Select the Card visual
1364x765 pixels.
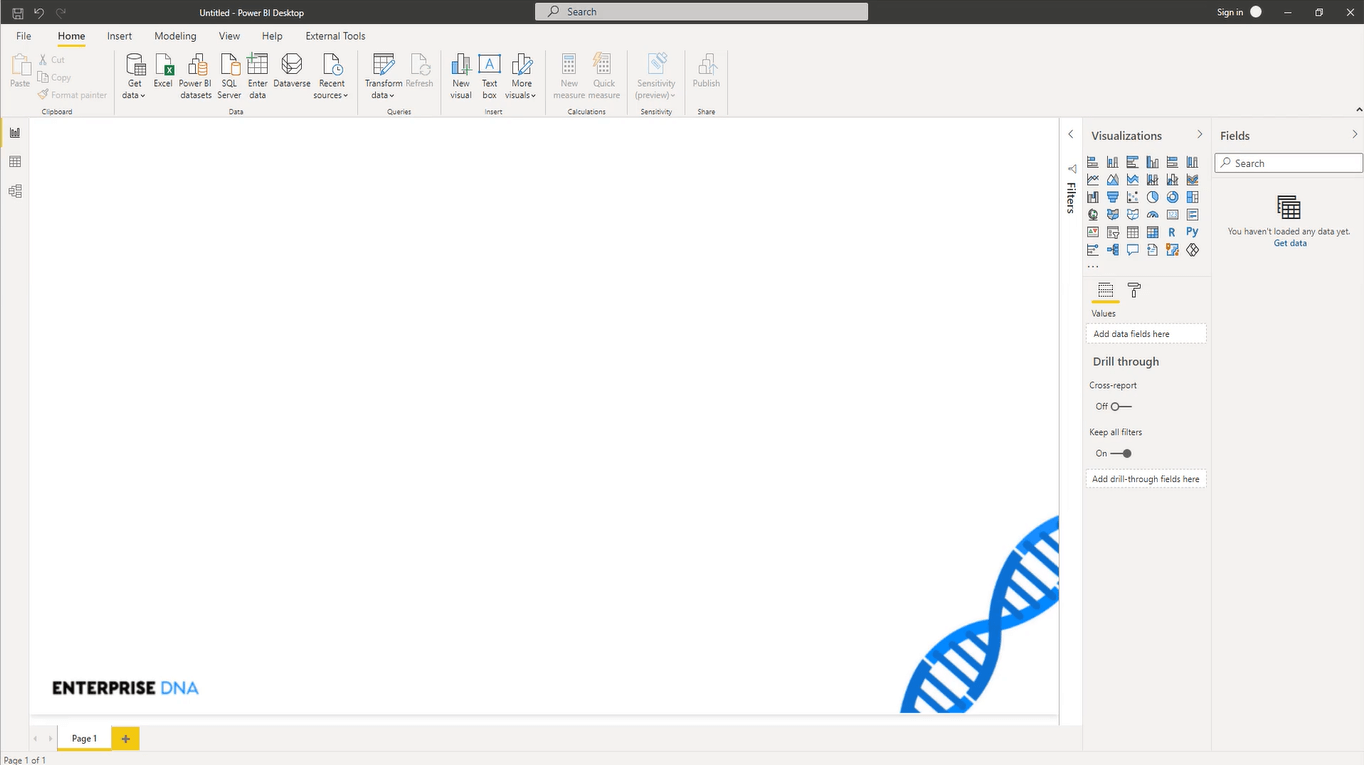[1172, 215]
